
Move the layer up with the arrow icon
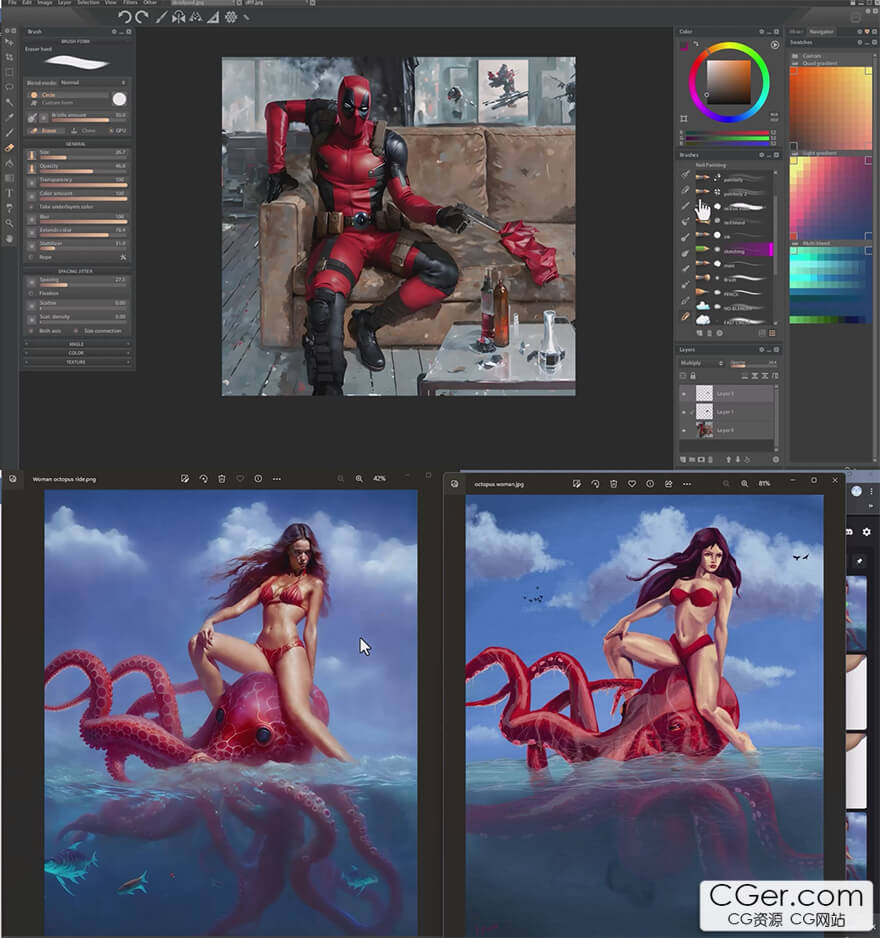[729, 459]
